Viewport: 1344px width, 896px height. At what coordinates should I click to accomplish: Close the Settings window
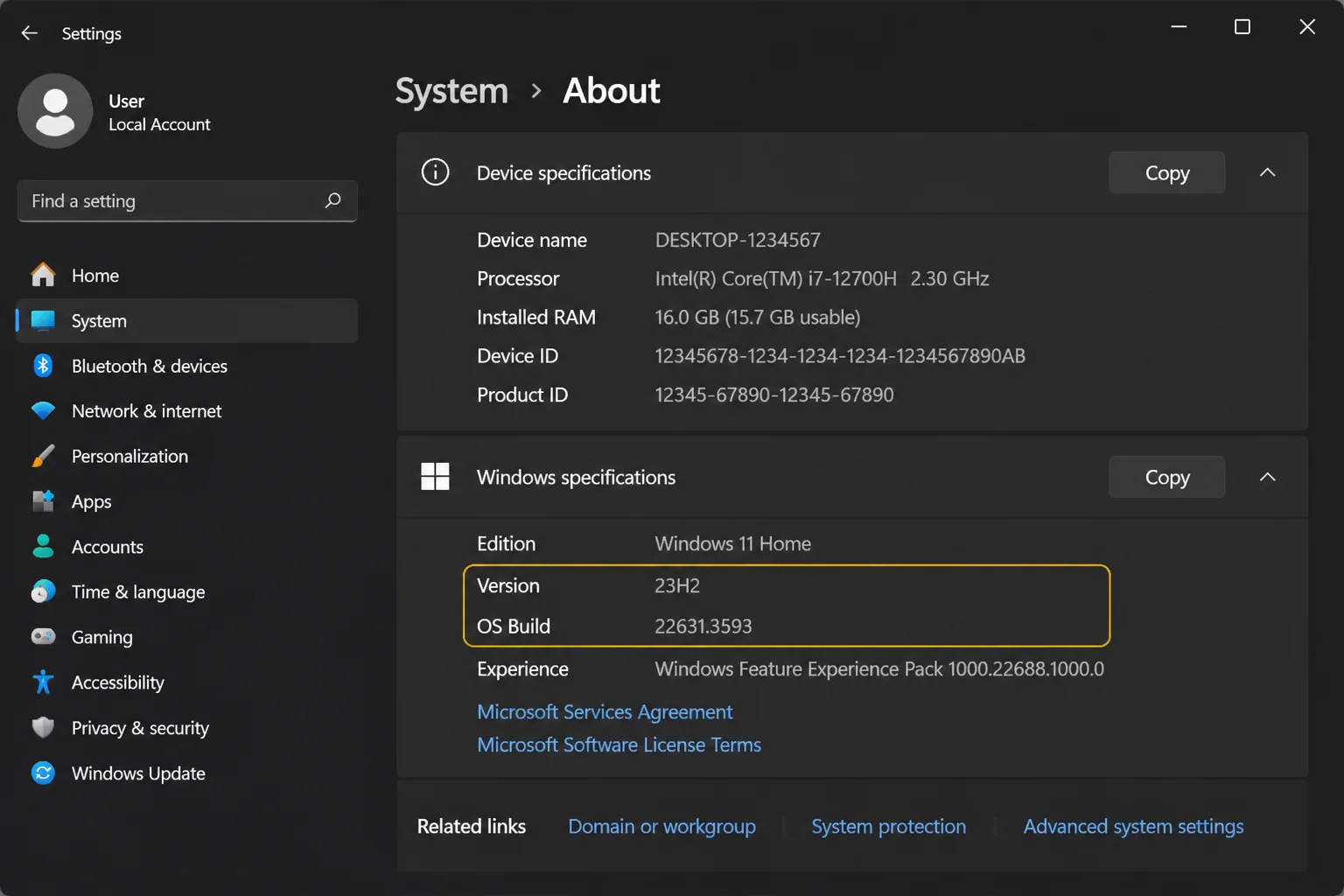(x=1306, y=27)
